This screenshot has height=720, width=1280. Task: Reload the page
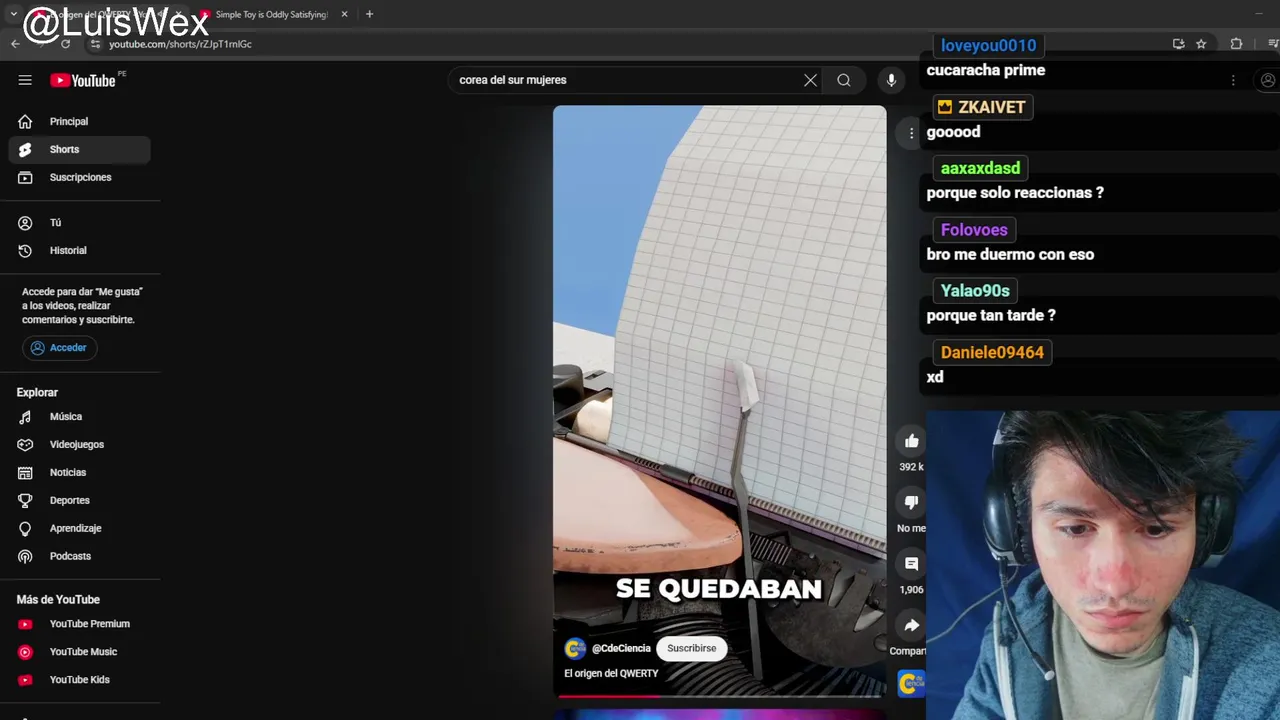[x=65, y=44]
